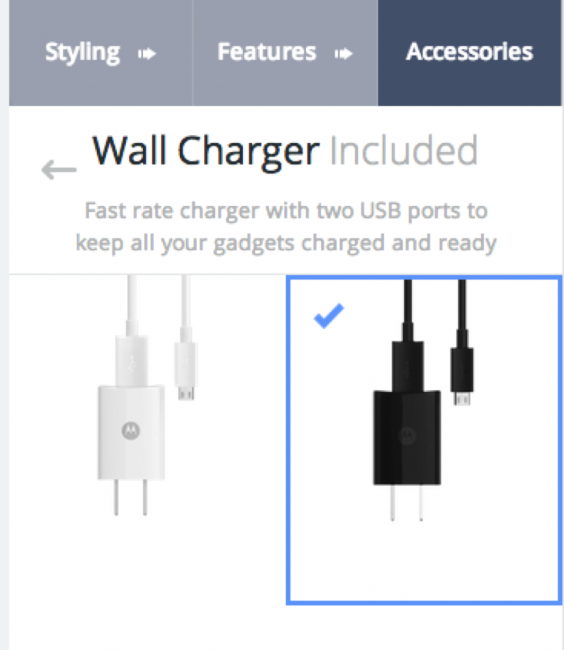This screenshot has height=650, width=564.
Task: Click the Motorola logo on black charger
Action: click(x=407, y=435)
